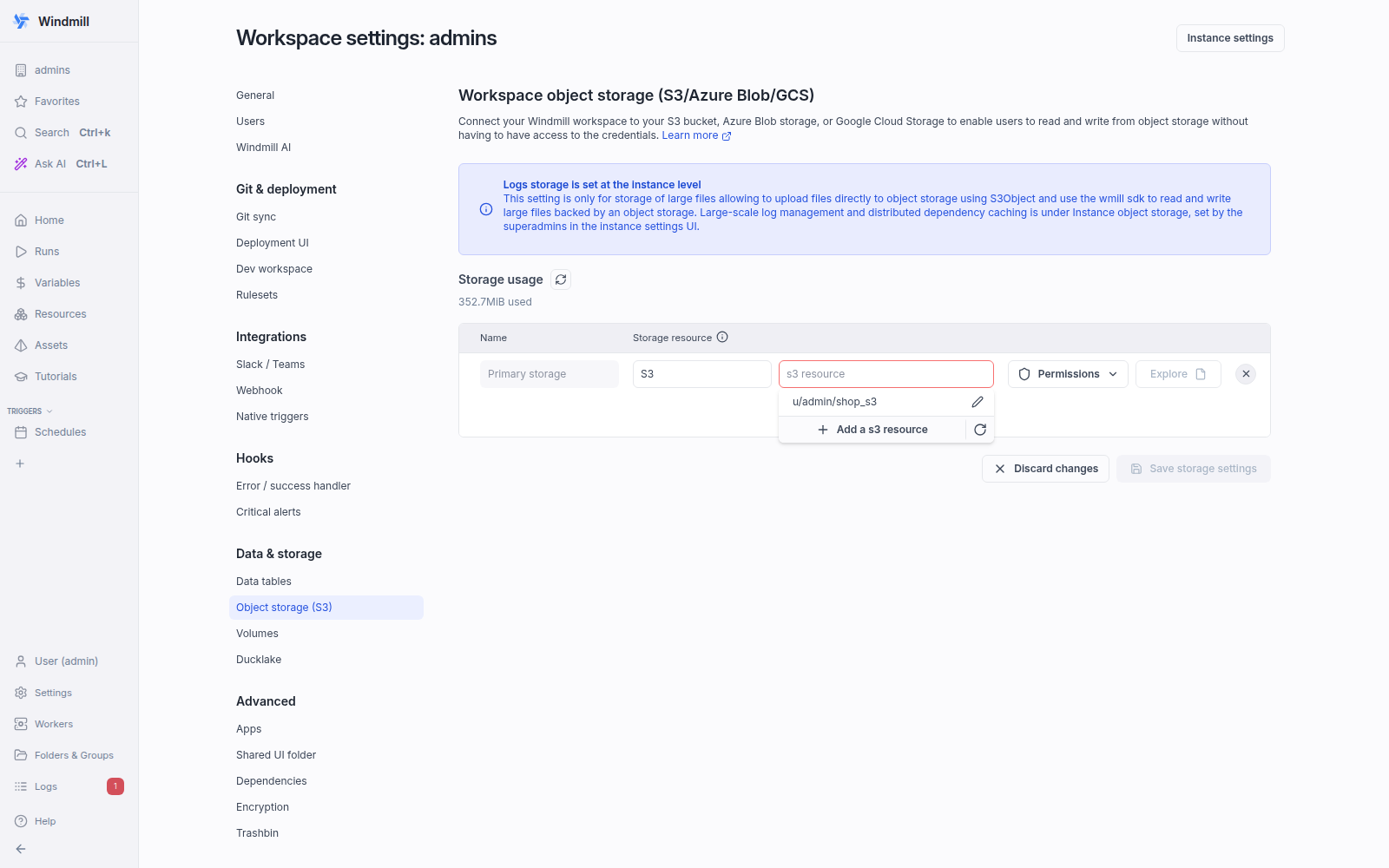Open Variables page
Viewport: 1389px width, 868px height.
tap(69, 283)
